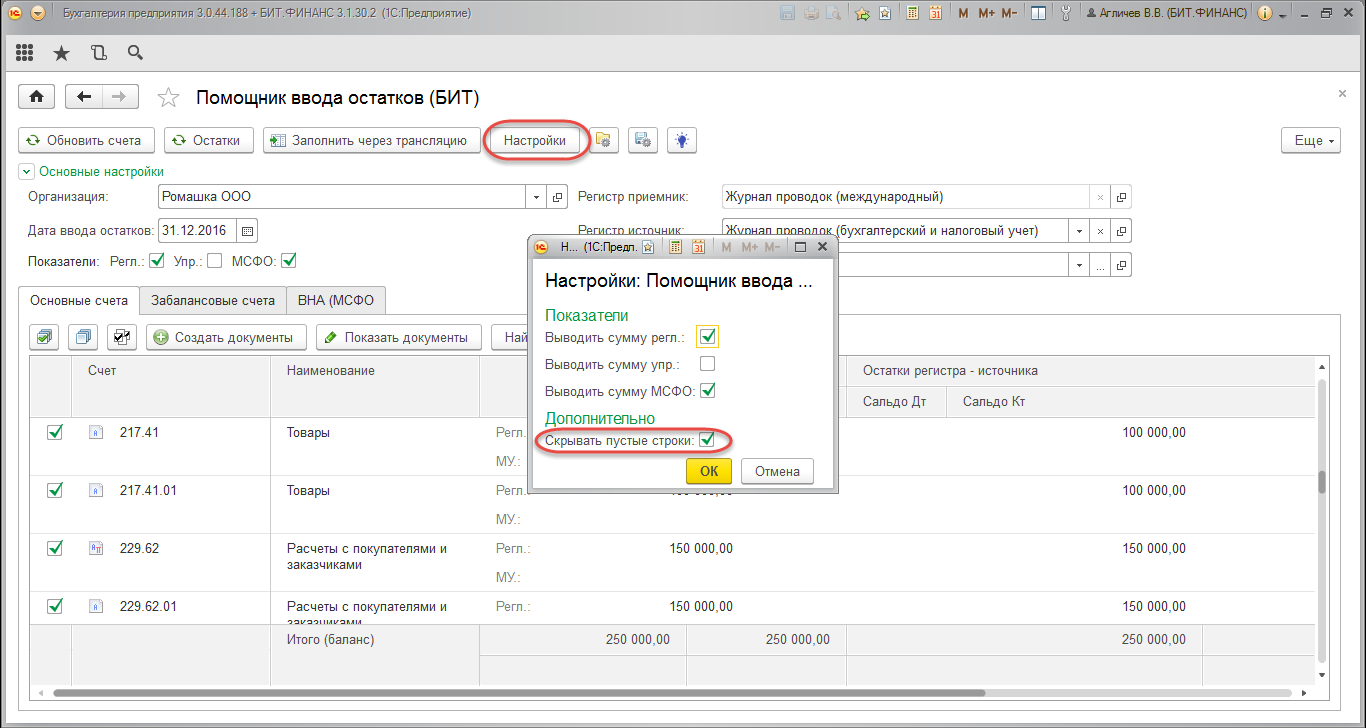The height and width of the screenshot is (728, 1366).
Task: Click the add-to-favorites star-arrow icon in title bar
Action: (x=862, y=14)
